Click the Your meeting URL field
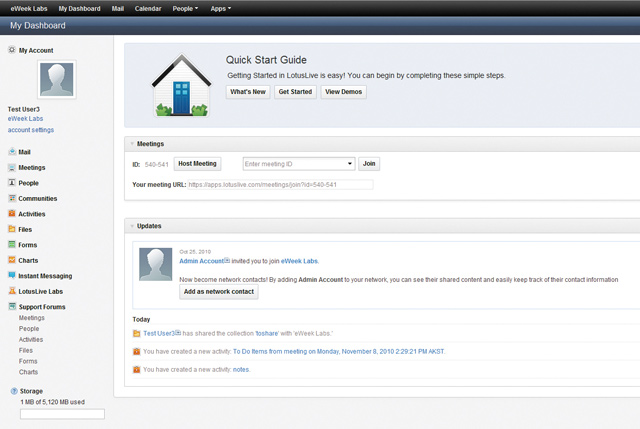This screenshot has height=429, width=640. [280, 184]
